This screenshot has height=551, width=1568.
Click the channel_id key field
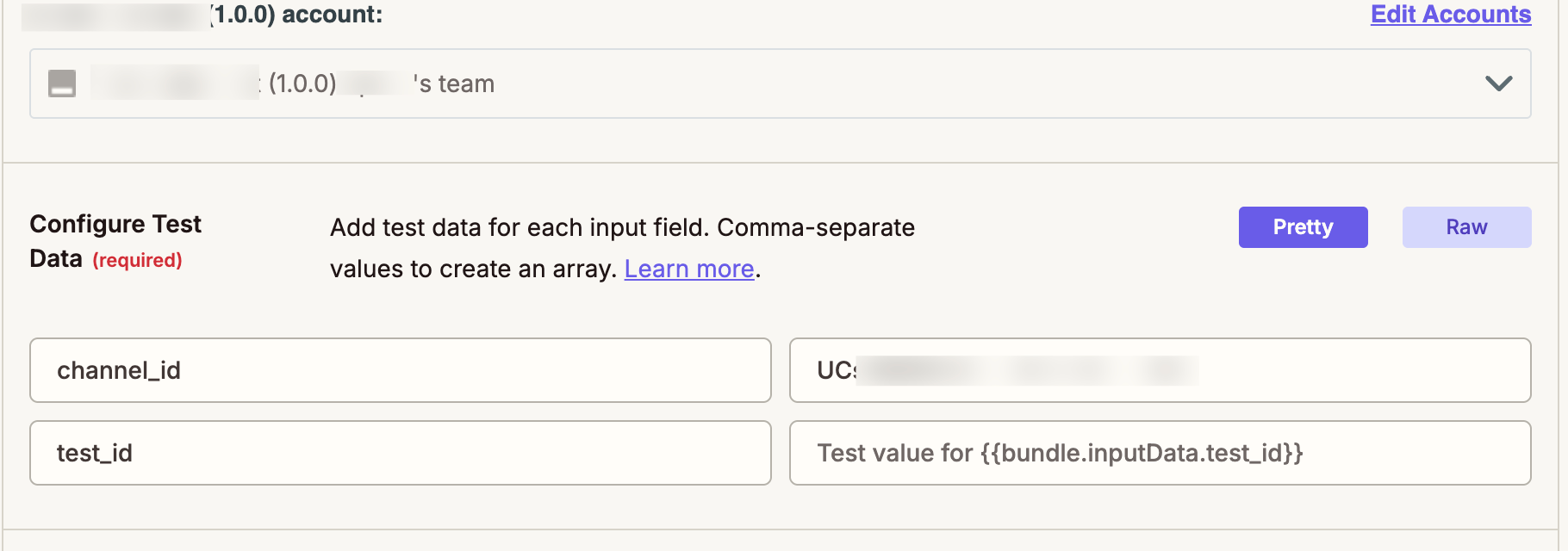[x=401, y=370]
